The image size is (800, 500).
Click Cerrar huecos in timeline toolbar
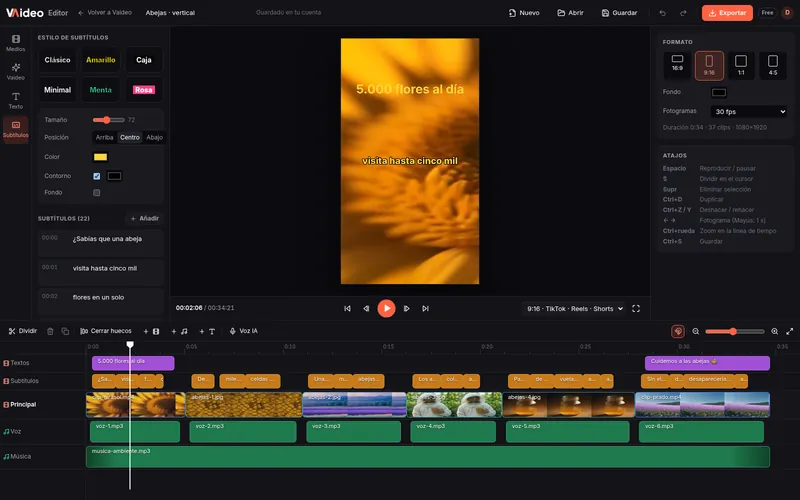(106, 331)
